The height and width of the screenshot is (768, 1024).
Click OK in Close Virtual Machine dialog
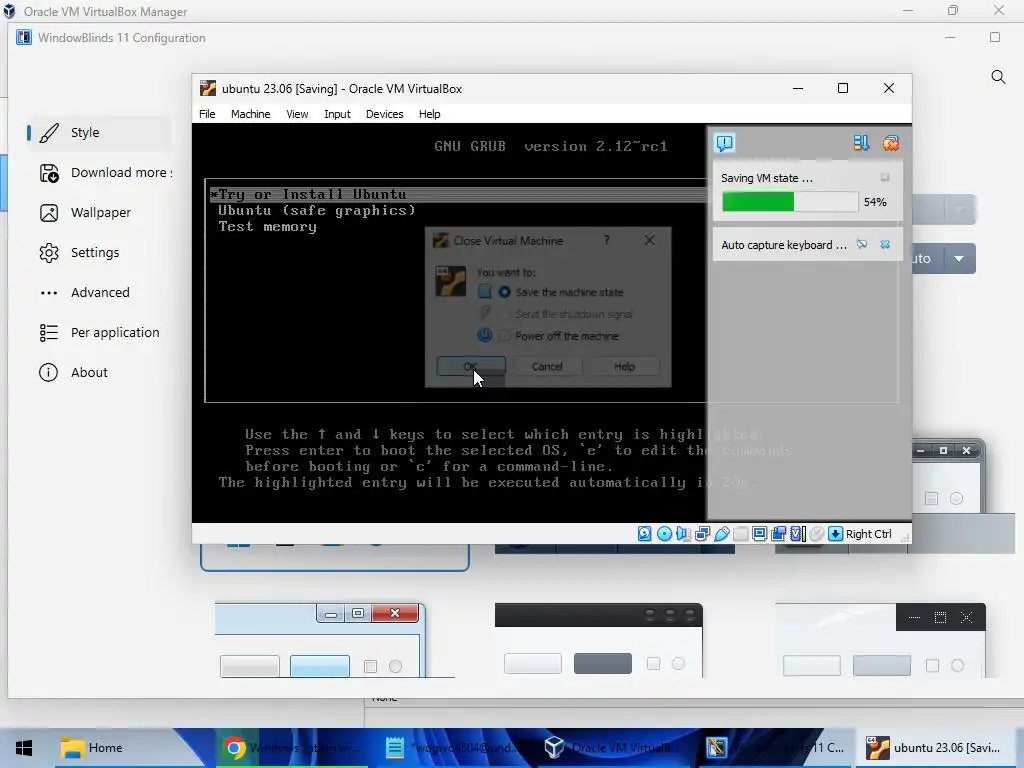(471, 366)
